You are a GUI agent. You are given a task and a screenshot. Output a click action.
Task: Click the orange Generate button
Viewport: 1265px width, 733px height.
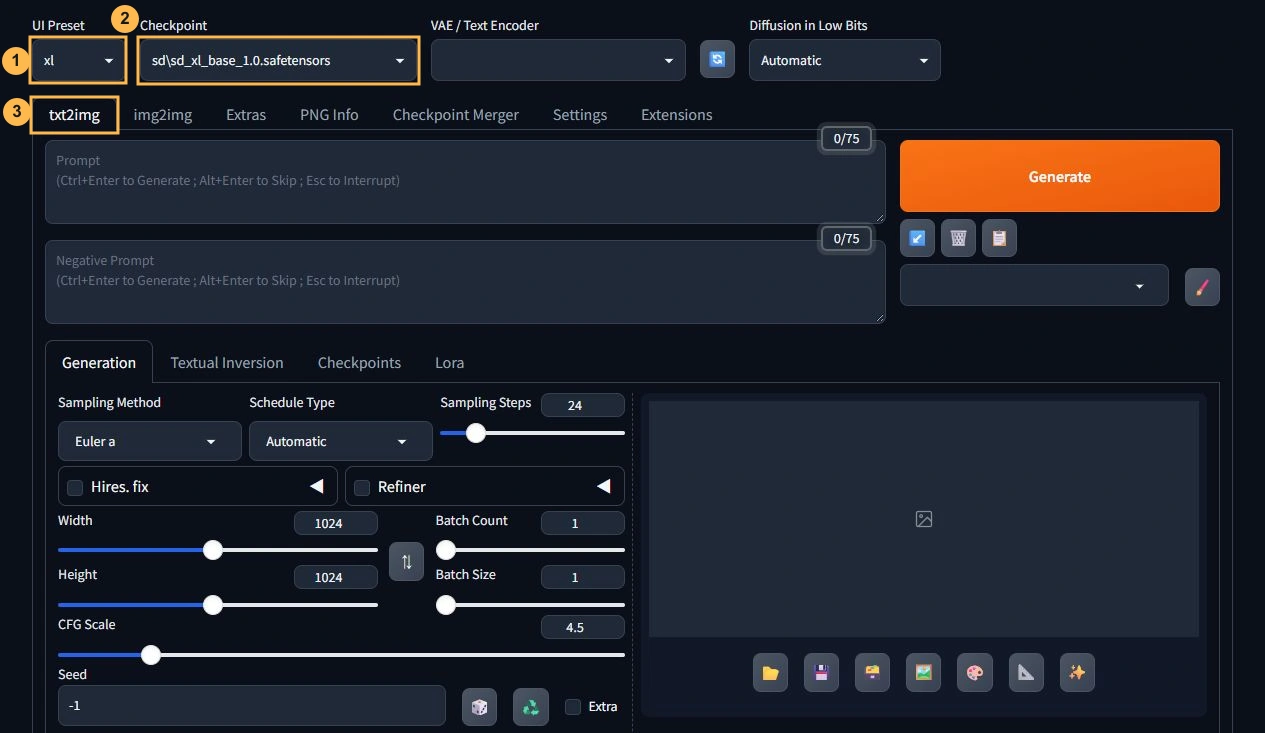tap(1060, 176)
